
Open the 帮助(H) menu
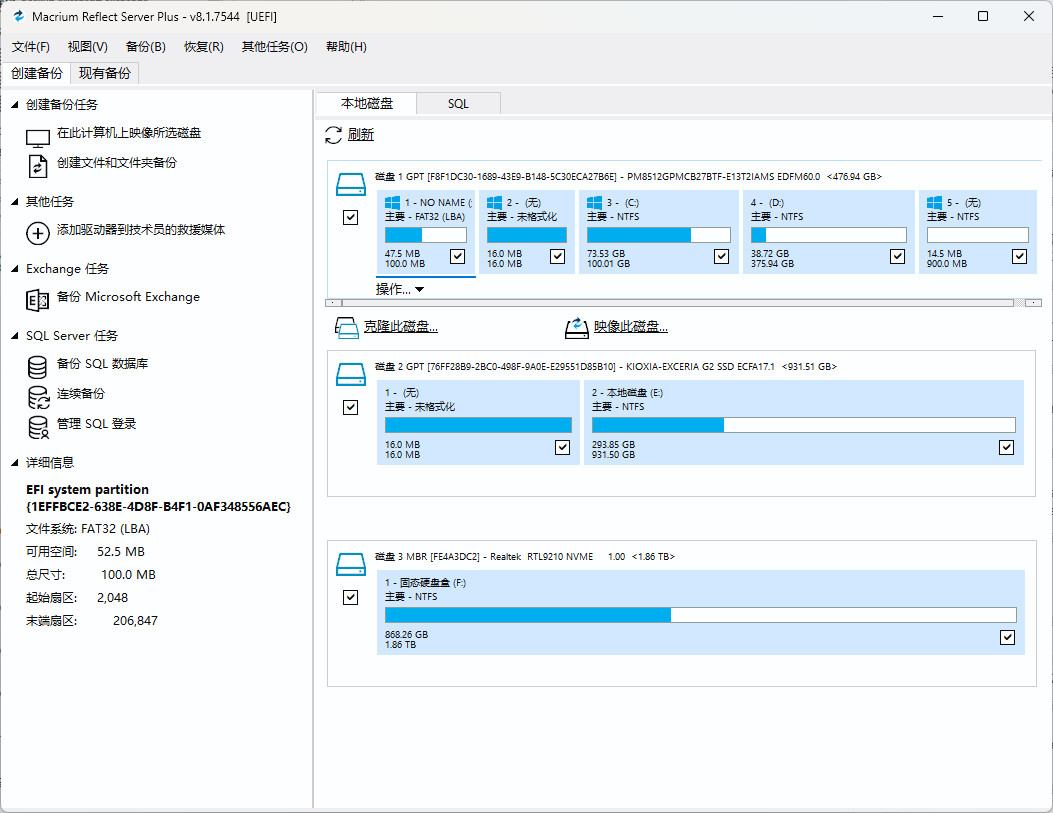pyautogui.click(x=347, y=47)
